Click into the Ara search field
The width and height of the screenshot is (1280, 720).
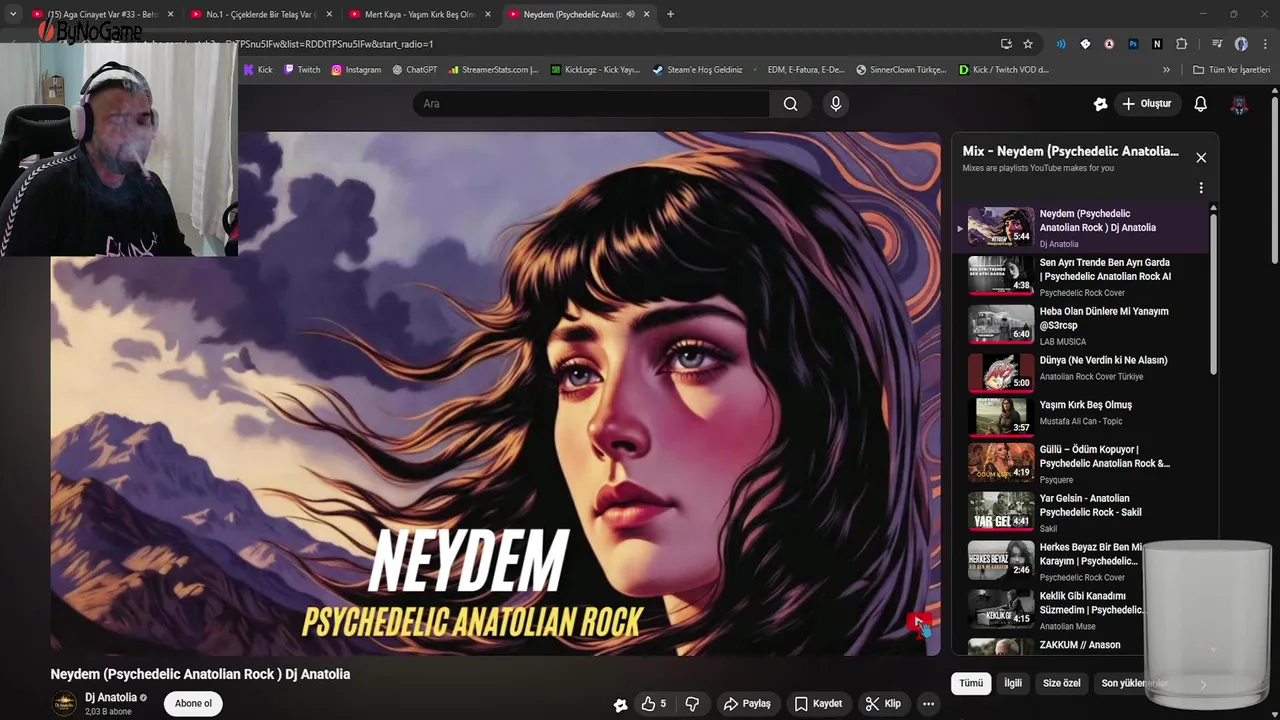(591, 104)
